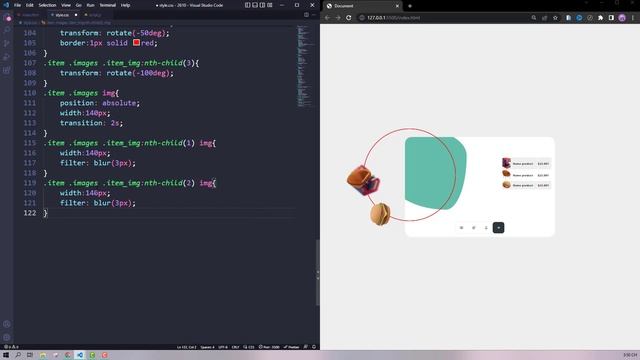The image size is (640, 360).
Task: Click Prettier in the status bar
Action: (291, 347)
